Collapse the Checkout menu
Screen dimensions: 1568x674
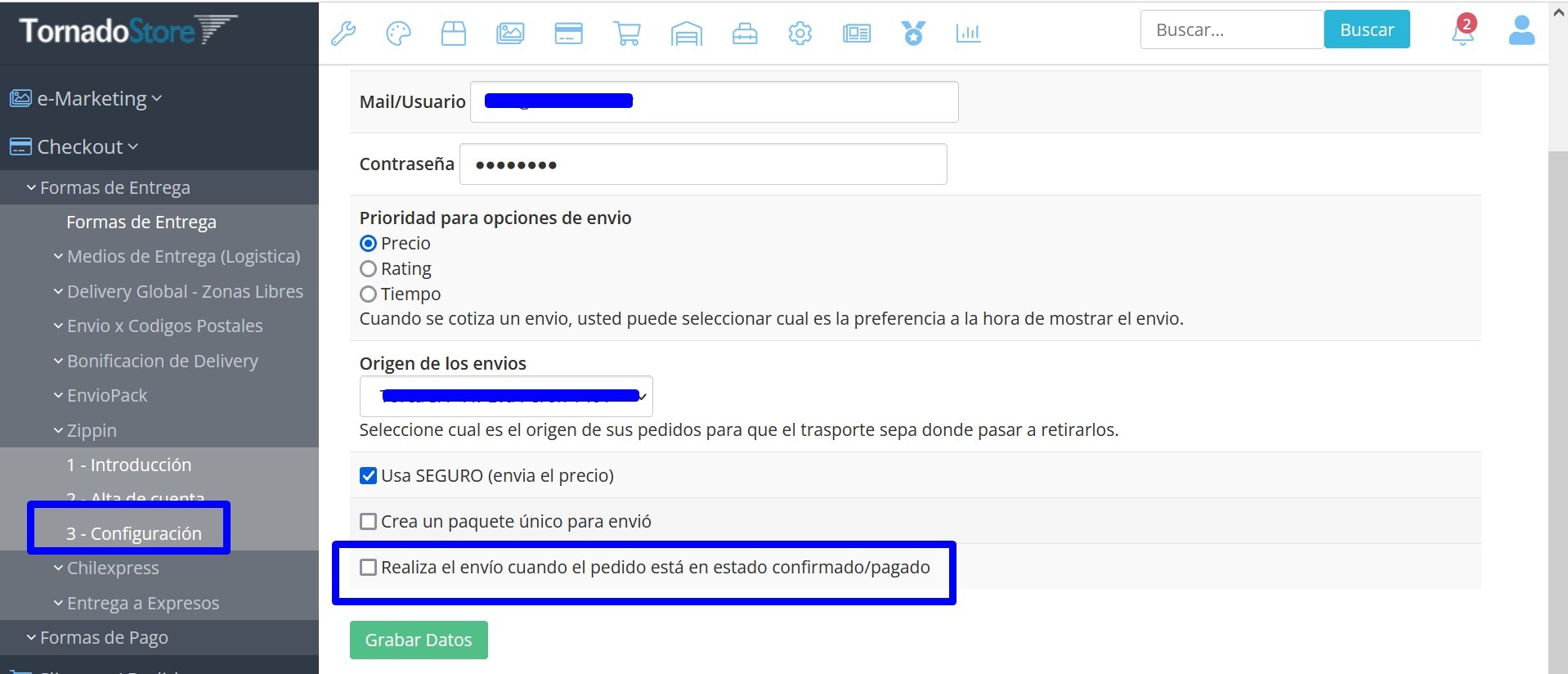tap(74, 147)
